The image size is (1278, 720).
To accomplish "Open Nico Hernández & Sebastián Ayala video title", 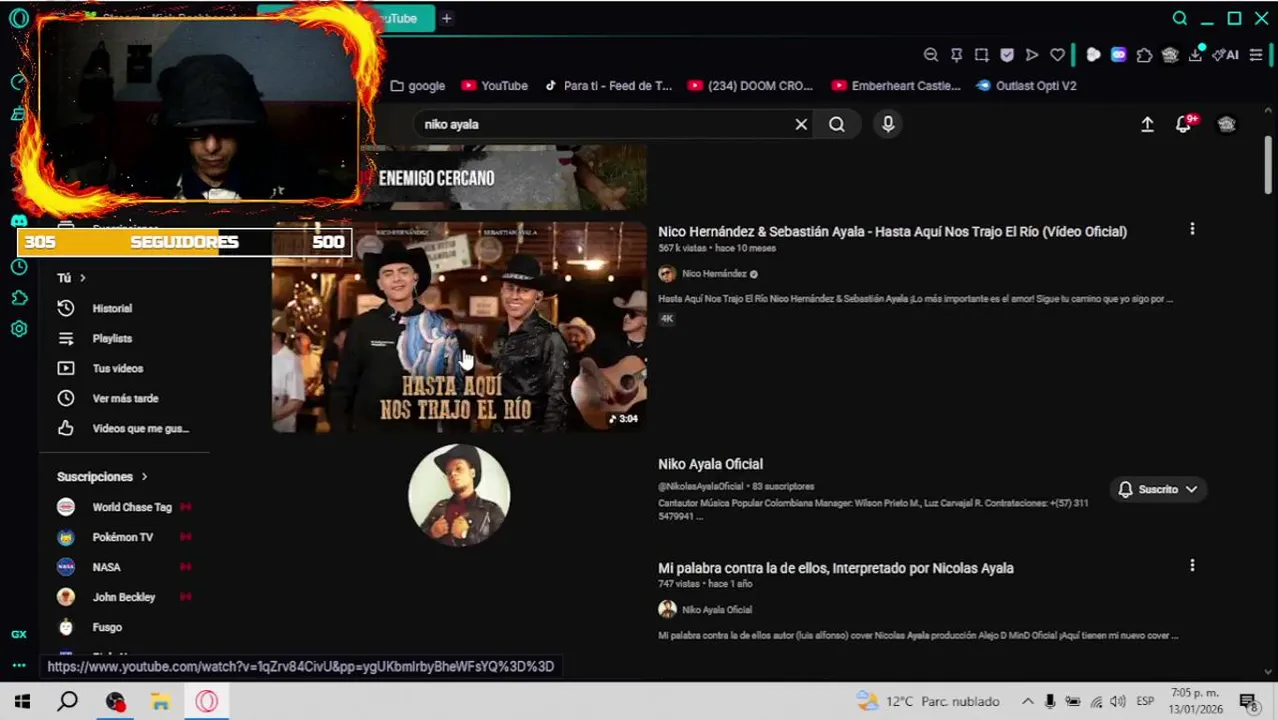I will 892,232.
